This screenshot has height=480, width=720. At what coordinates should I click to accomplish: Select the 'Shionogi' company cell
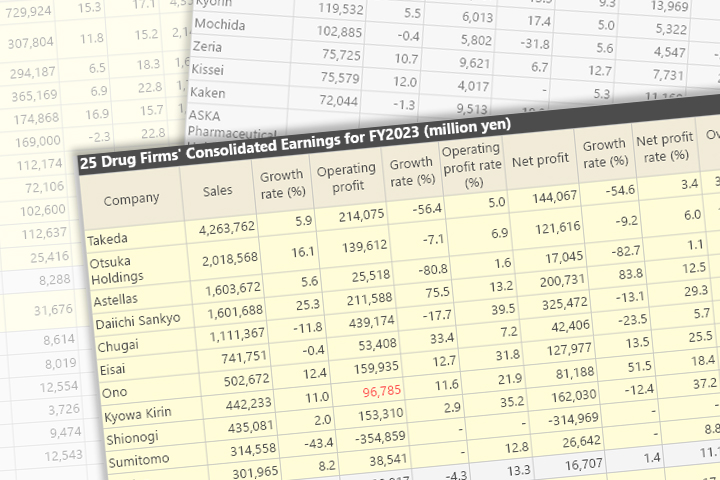tap(125, 437)
